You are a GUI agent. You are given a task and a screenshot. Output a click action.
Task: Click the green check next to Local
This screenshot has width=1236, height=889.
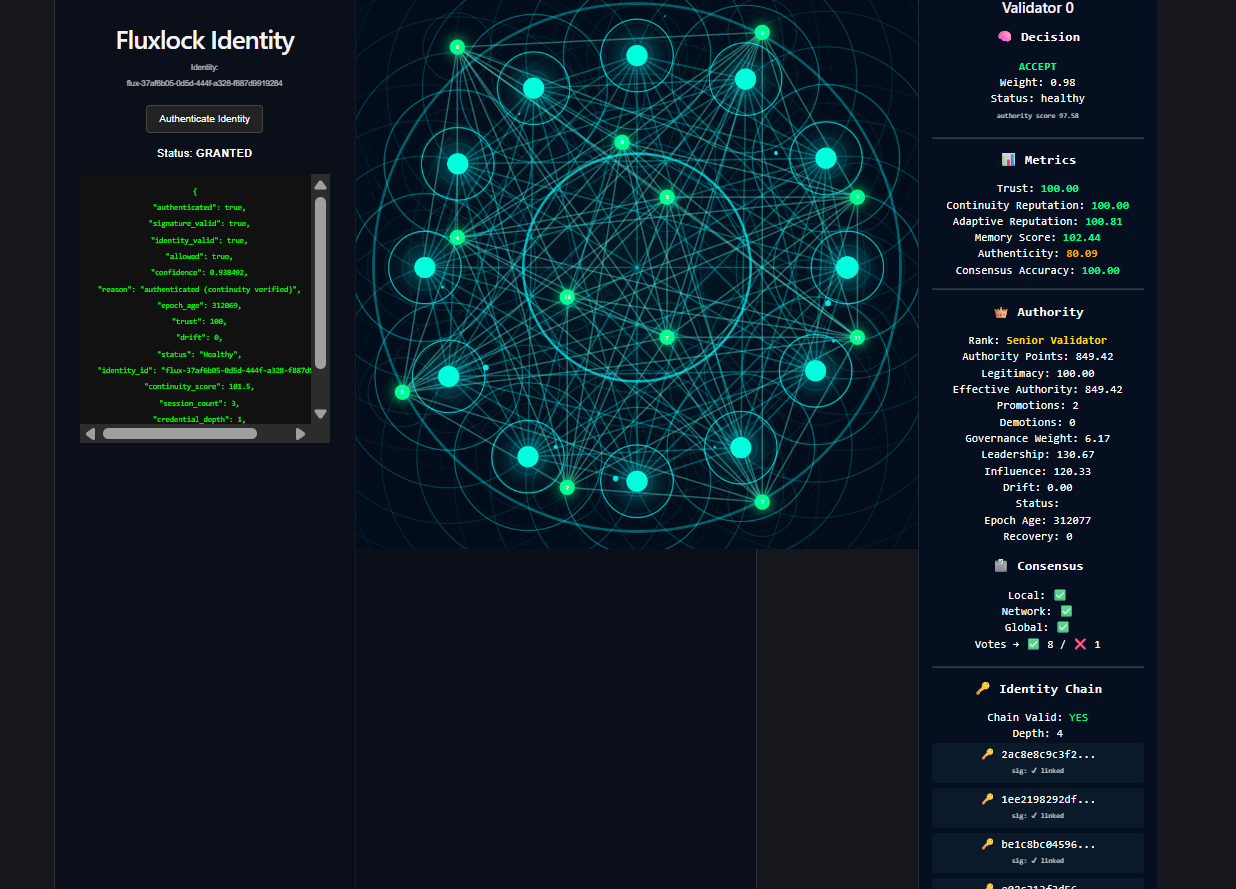1060,595
